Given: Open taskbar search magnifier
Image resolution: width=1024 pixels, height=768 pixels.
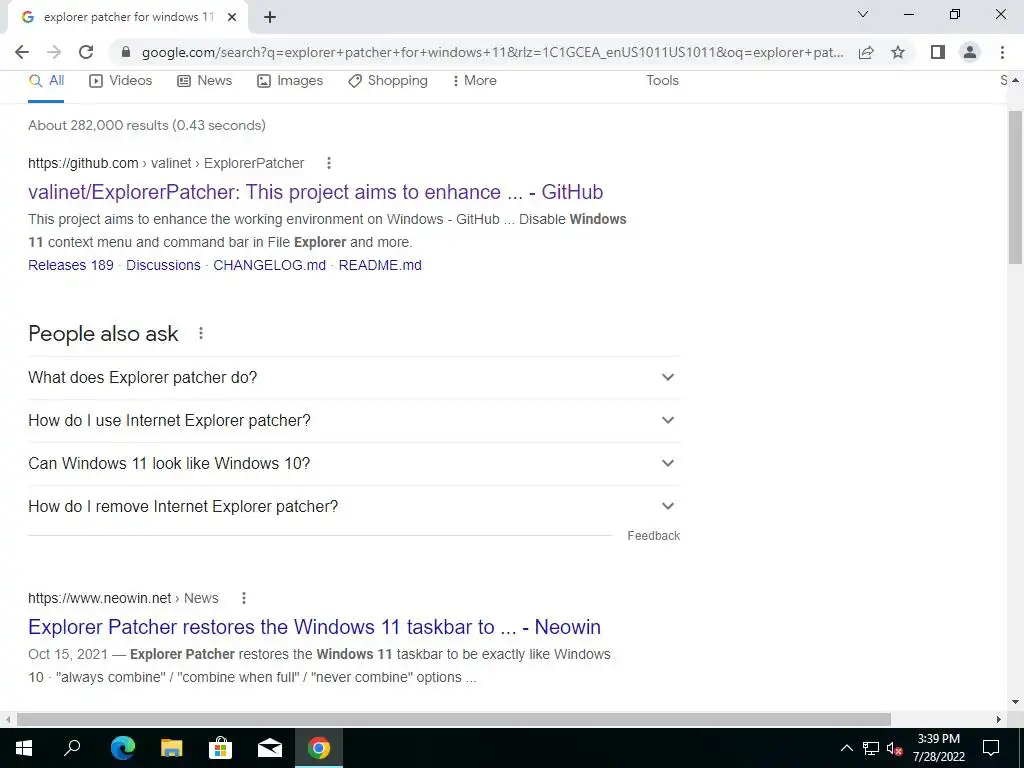Looking at the screenshot, I should pos(72,748).
